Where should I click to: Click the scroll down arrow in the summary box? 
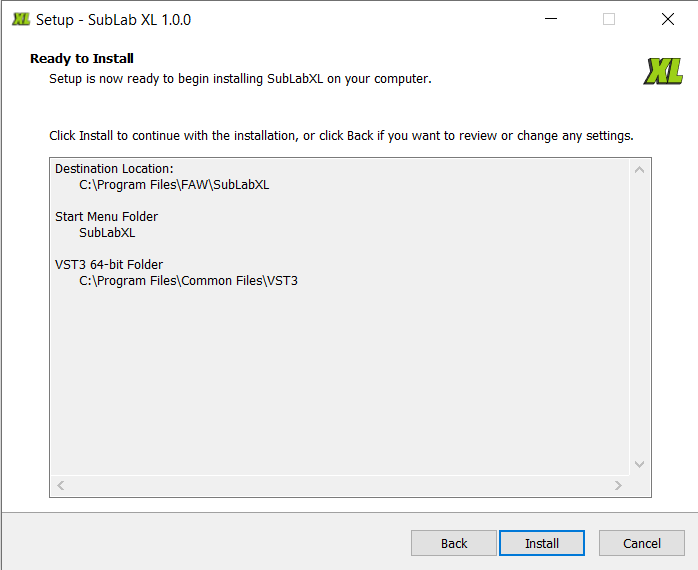pos(640,464)
